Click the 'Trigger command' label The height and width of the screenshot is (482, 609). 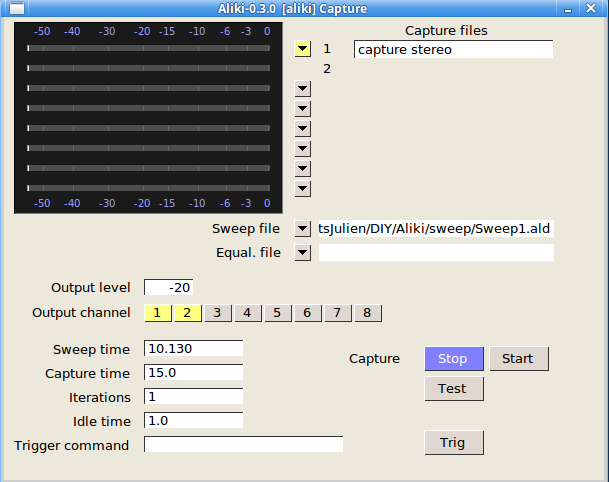(71, 445)
